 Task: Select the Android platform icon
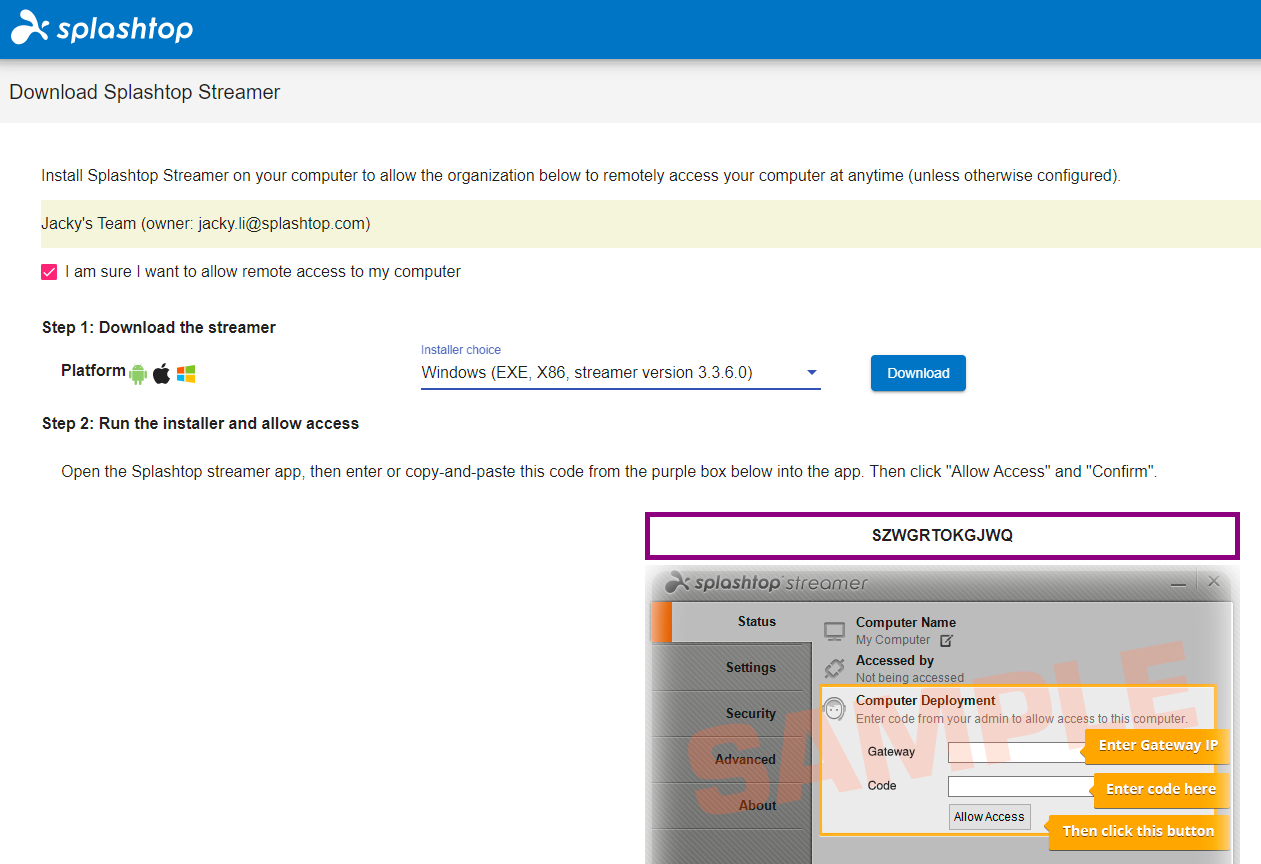click(140, 371)
